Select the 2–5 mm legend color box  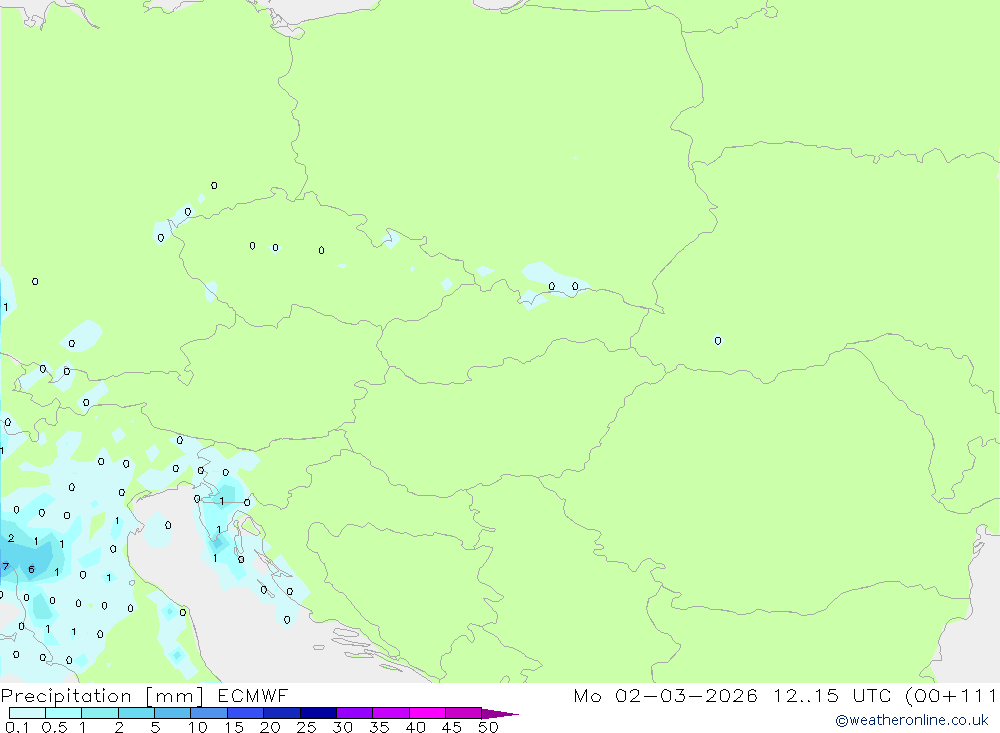click(x=136, y=713)
